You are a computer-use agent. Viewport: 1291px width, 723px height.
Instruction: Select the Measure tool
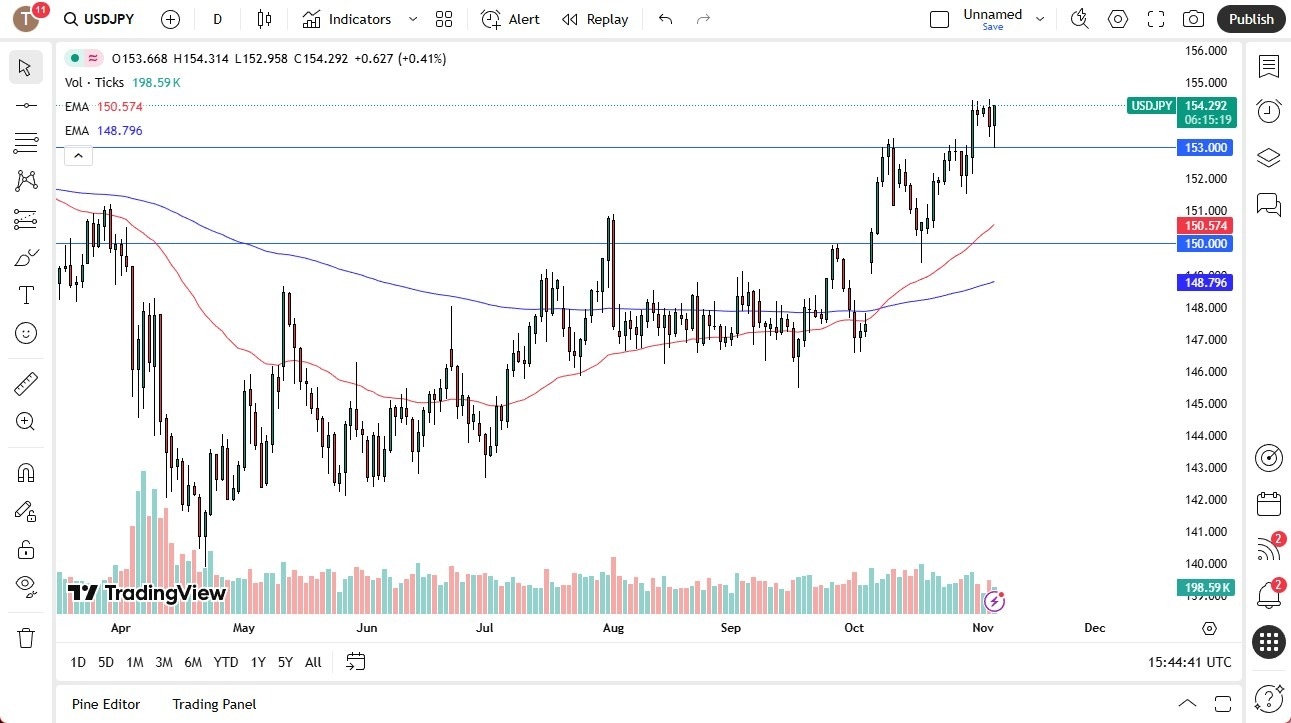tap(25, 383)
